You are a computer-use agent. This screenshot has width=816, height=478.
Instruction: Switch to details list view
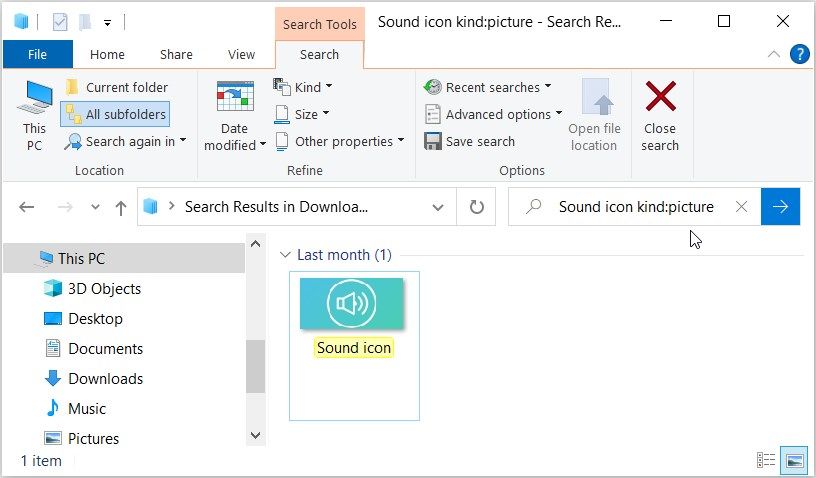click(x=766, y=460)
